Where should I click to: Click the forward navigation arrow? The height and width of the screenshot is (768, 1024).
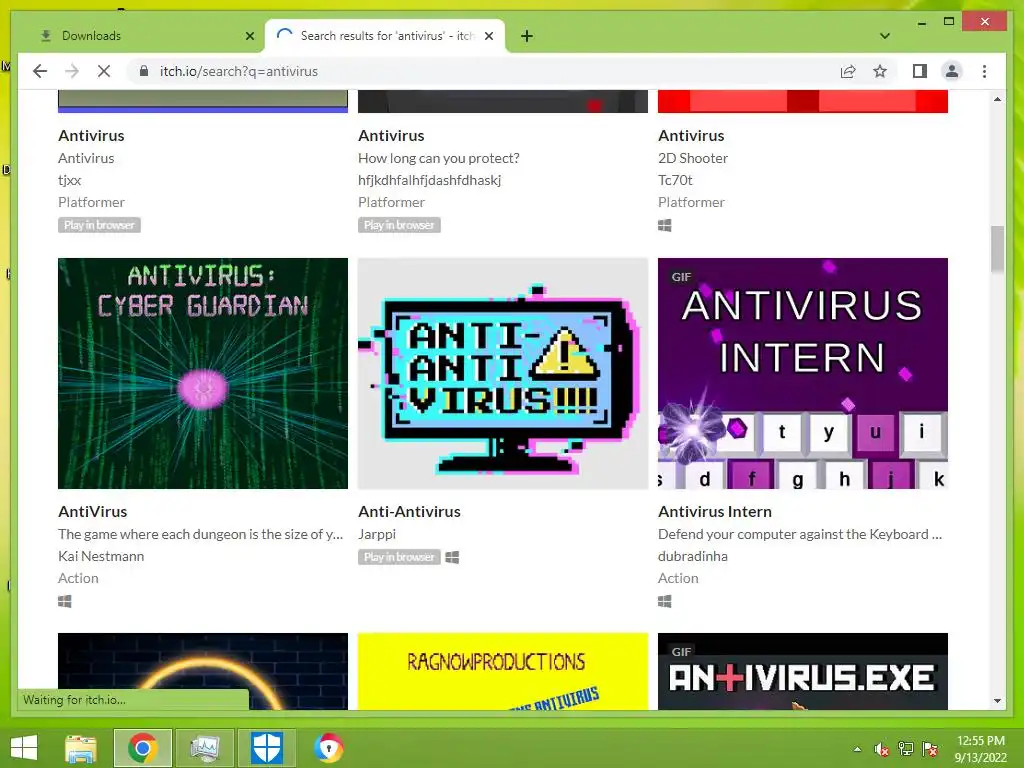click(72, 71)
